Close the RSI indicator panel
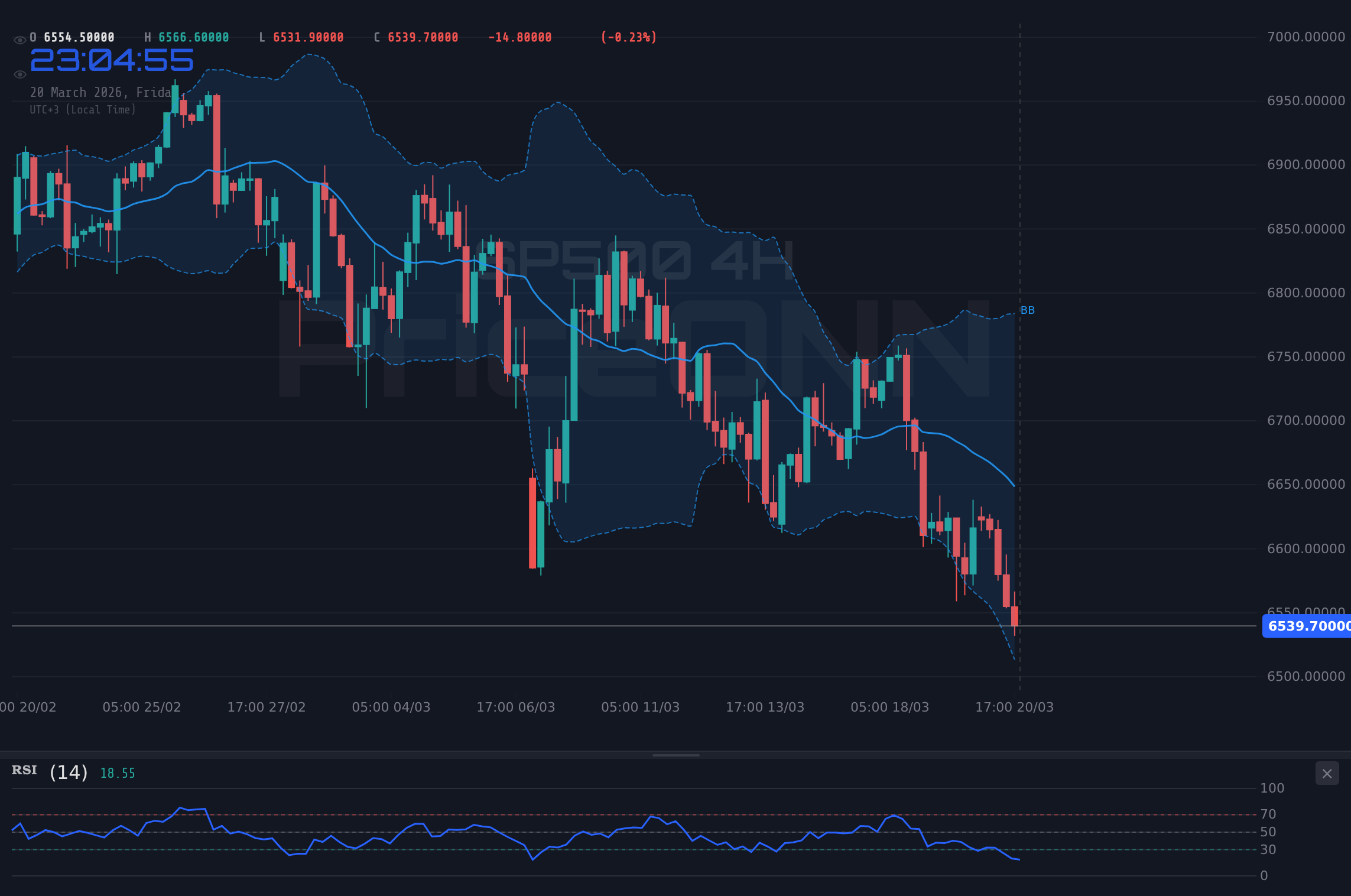Screen dimensions: 1351x896 pos(1327,773)
